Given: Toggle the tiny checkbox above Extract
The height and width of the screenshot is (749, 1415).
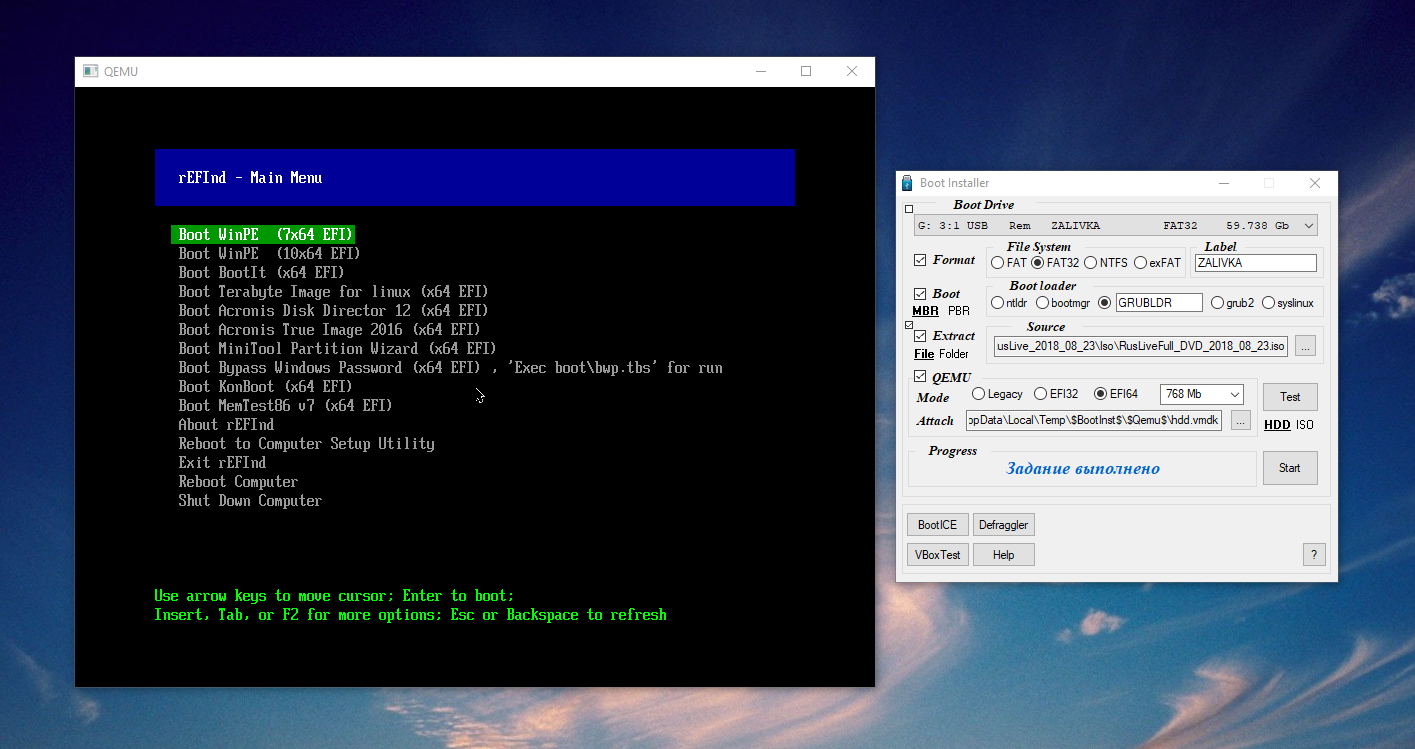Looking at the screenshot, I should (909, 325).
